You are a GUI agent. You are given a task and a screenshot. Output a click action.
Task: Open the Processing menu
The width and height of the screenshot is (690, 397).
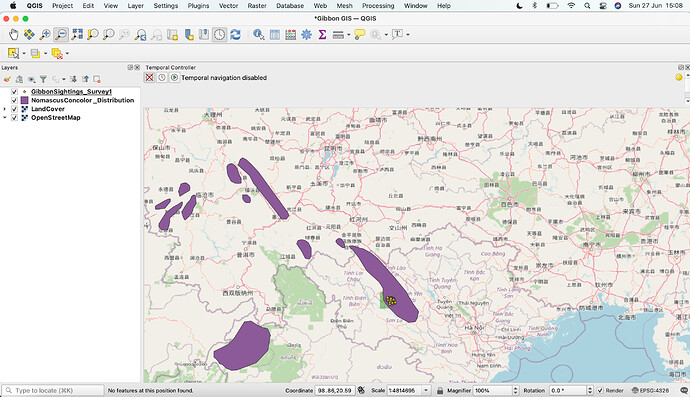[378, 6]
